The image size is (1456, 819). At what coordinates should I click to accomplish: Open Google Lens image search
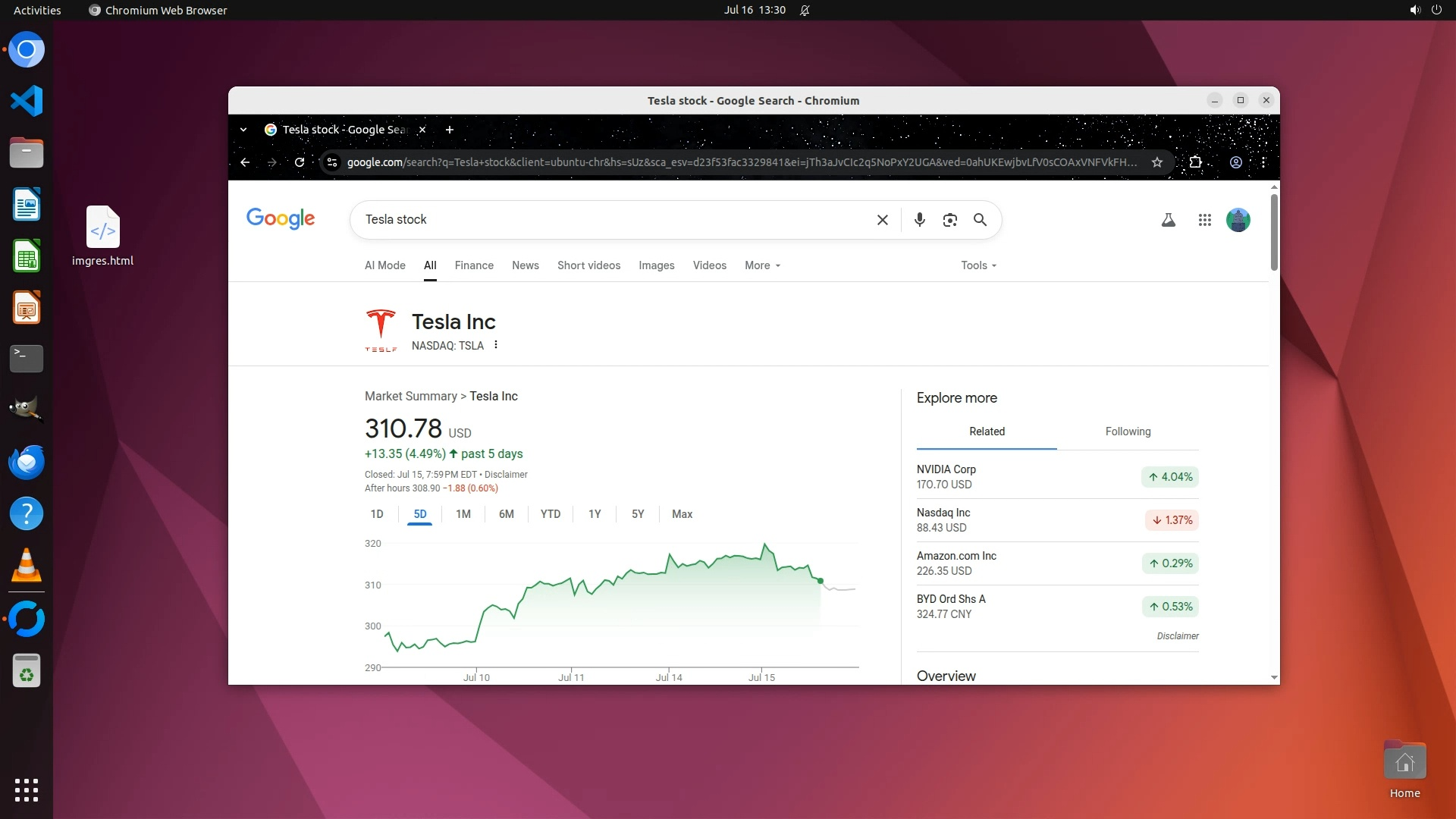coord(949,220)
